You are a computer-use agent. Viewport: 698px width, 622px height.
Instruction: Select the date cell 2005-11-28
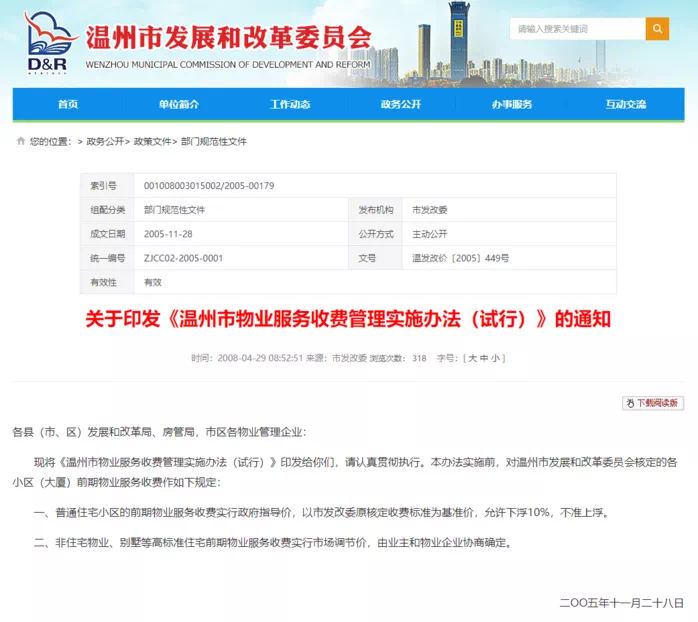(x=168, y=234)
